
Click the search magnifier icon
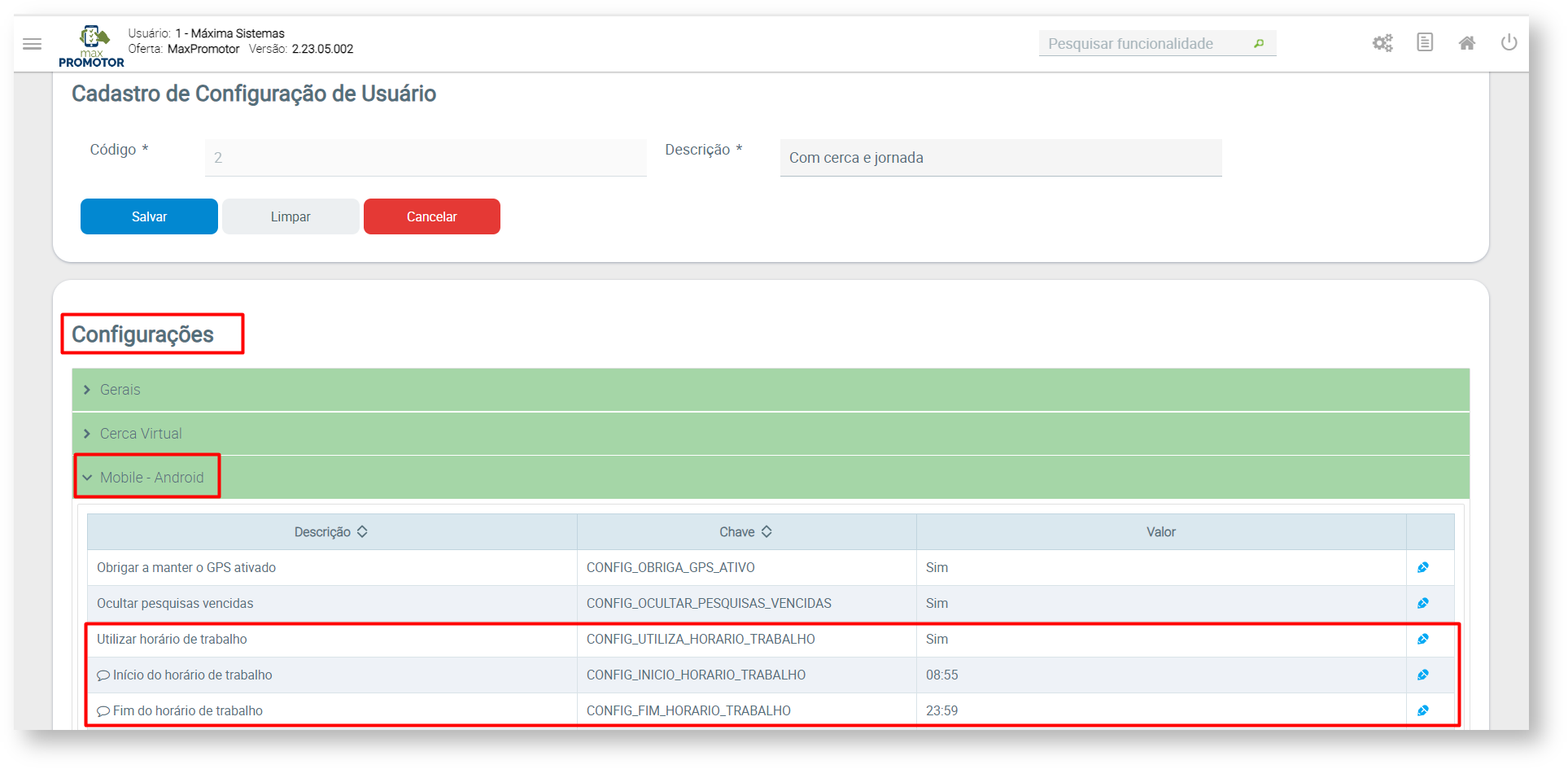coord(1258,44)
